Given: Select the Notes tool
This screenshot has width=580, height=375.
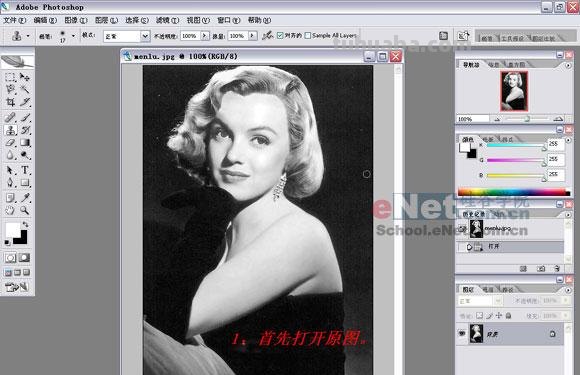Looking at the screenshot, I should point(10,197).
